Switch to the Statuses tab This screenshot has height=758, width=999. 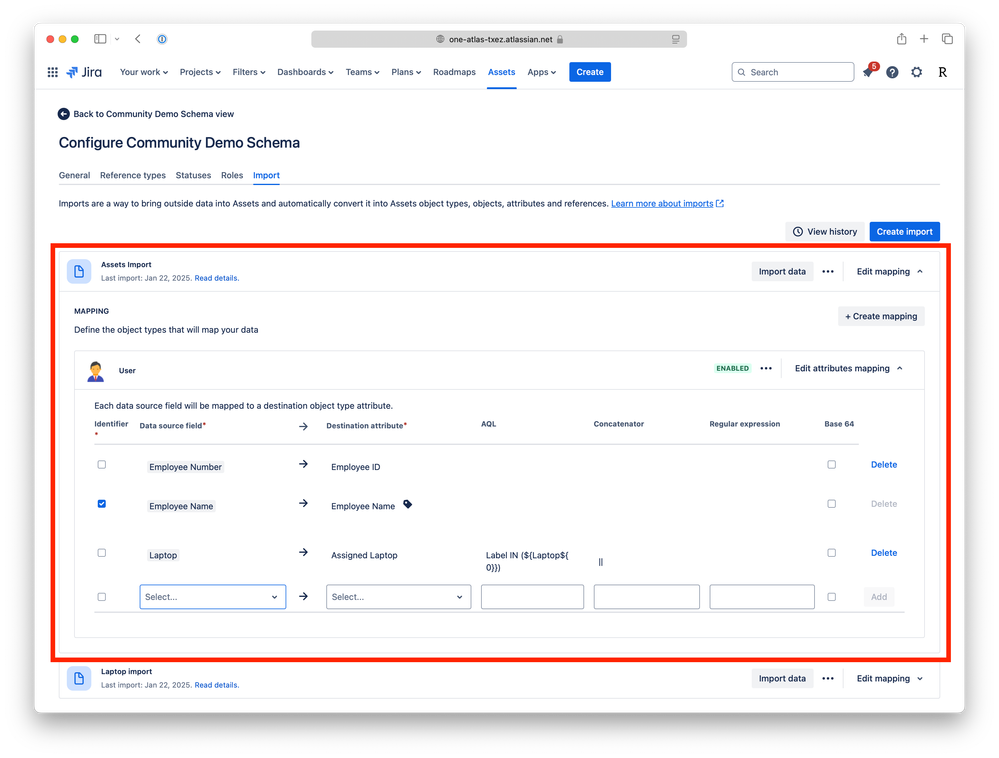(x=193, y=175)
